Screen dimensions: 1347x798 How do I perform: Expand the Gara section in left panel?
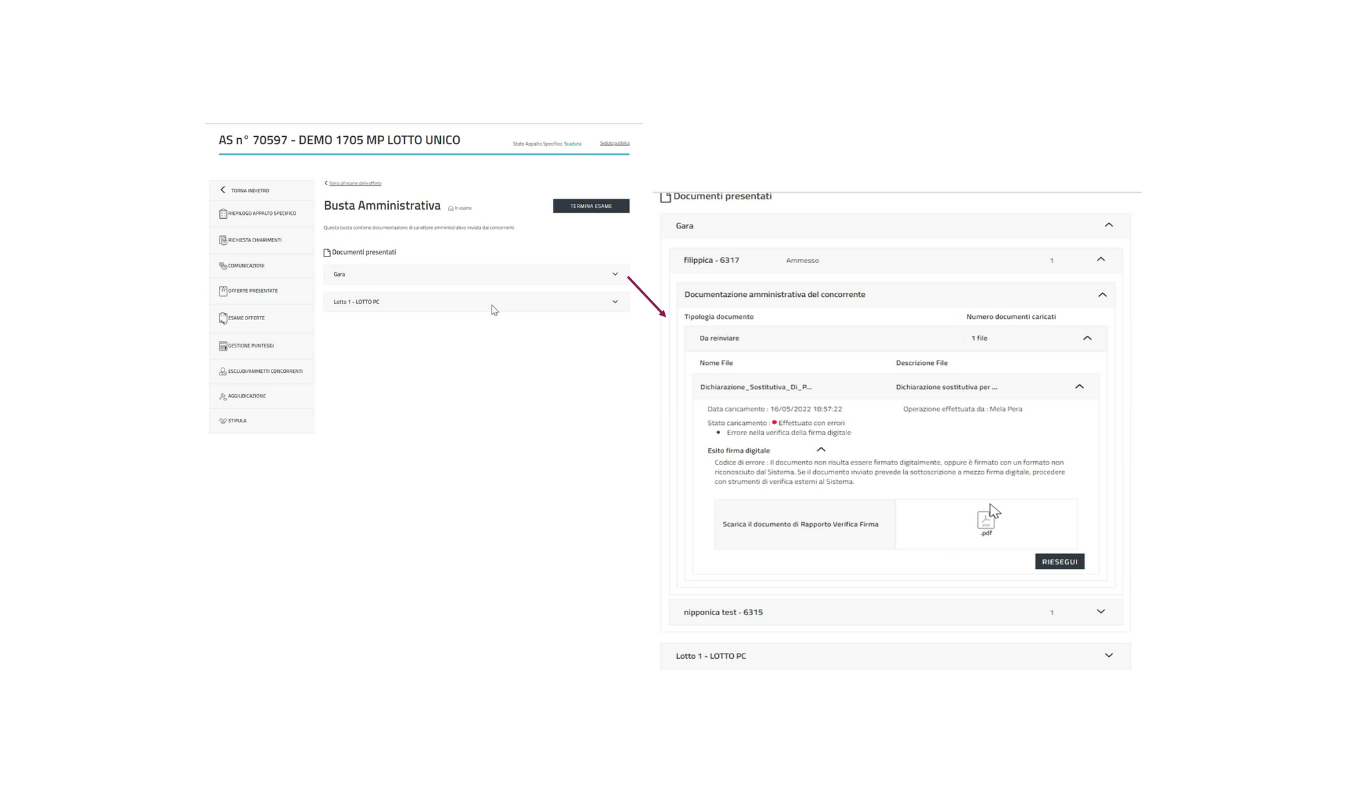[x=615, y=274]
